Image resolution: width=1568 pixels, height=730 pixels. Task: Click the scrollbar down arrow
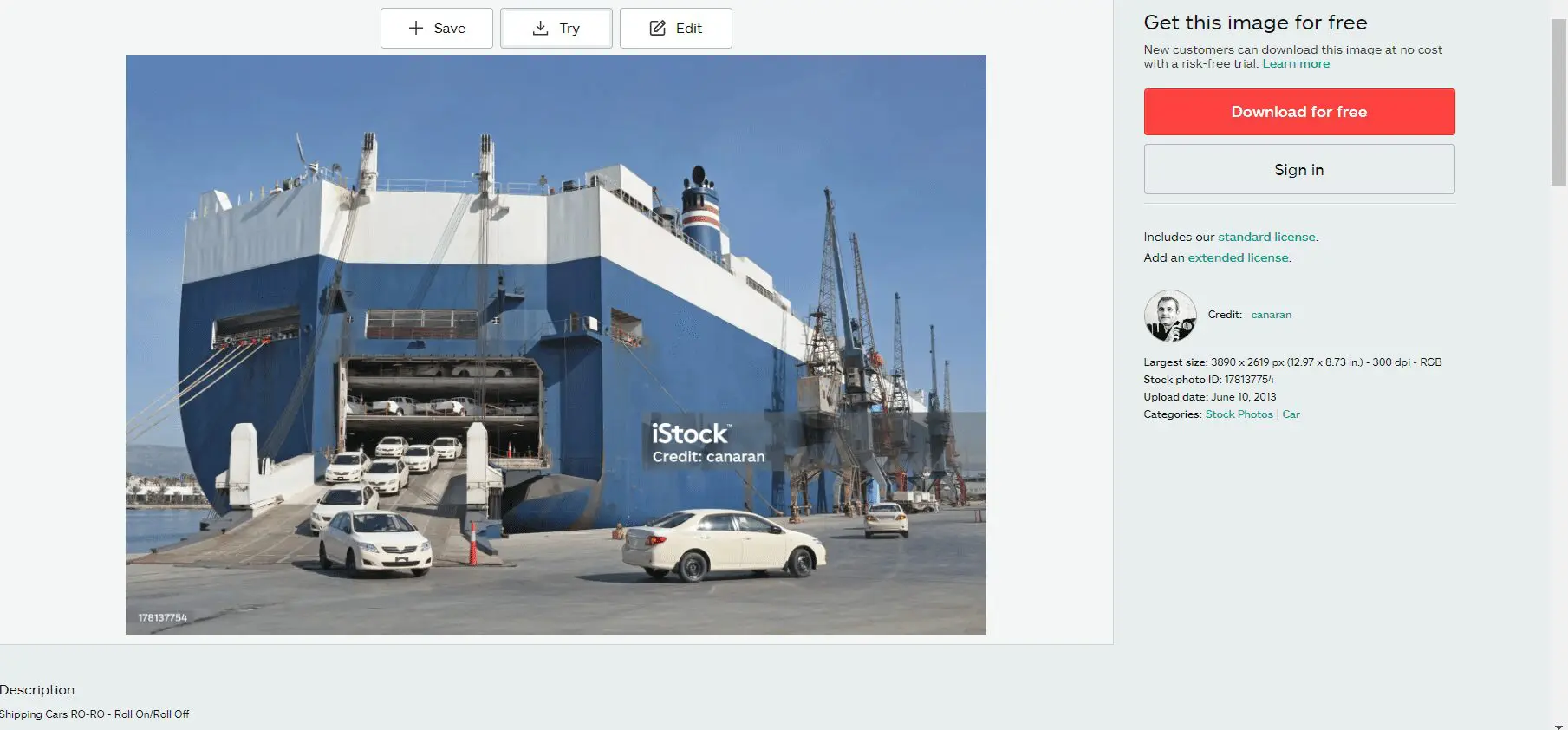pos(1558,725)
